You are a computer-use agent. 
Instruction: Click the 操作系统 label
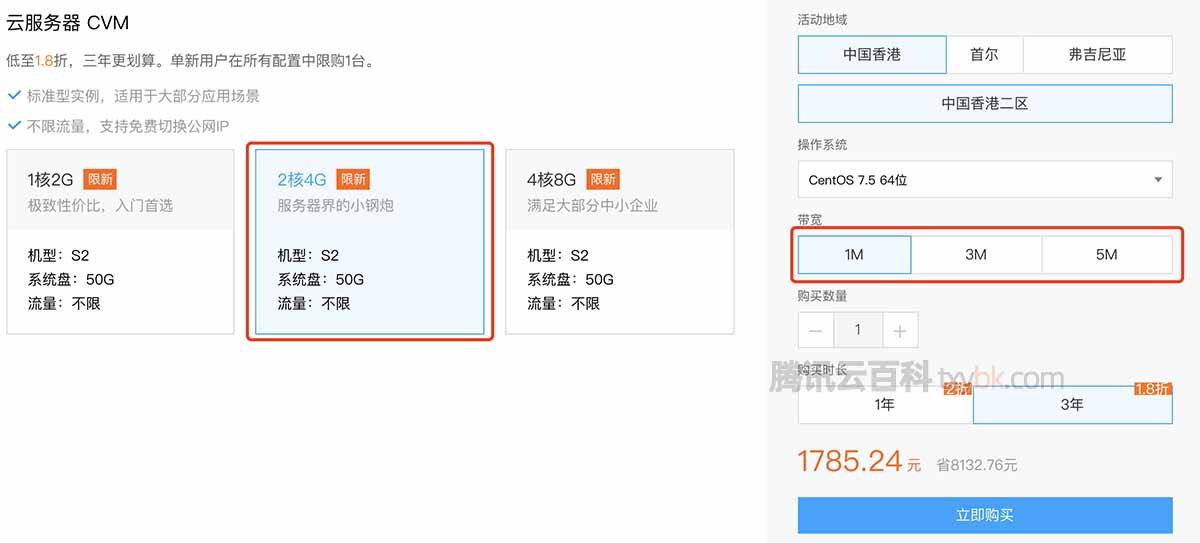point(823,145)
